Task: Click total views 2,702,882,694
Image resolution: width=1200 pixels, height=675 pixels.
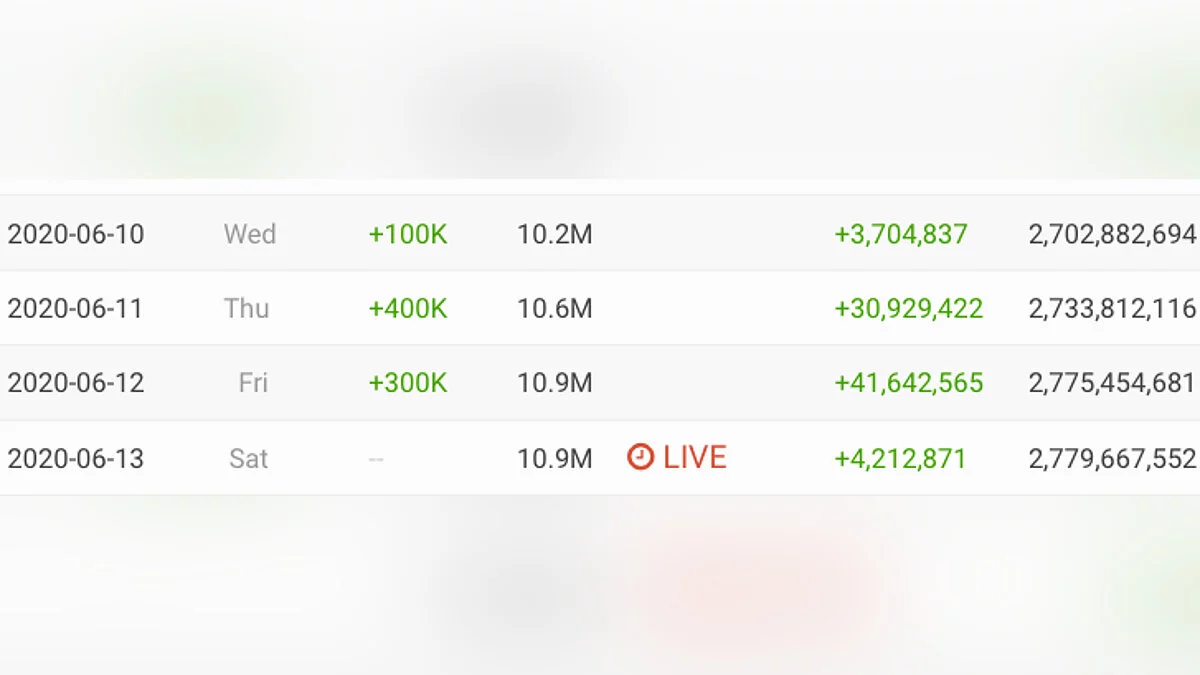Action: tap(1112, 234)
